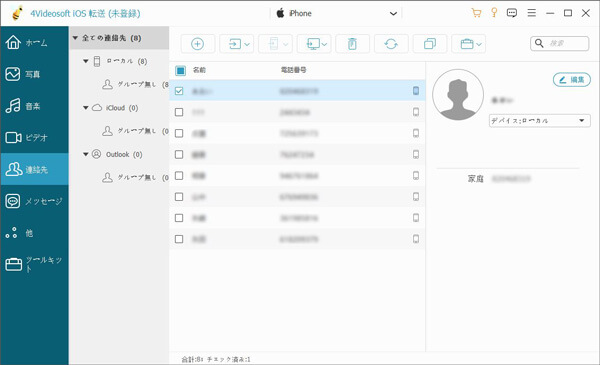Screen dimensions: 600x365
Task: Switch to Video (ビデオ) in sidebar
Action: coord(34,137)
